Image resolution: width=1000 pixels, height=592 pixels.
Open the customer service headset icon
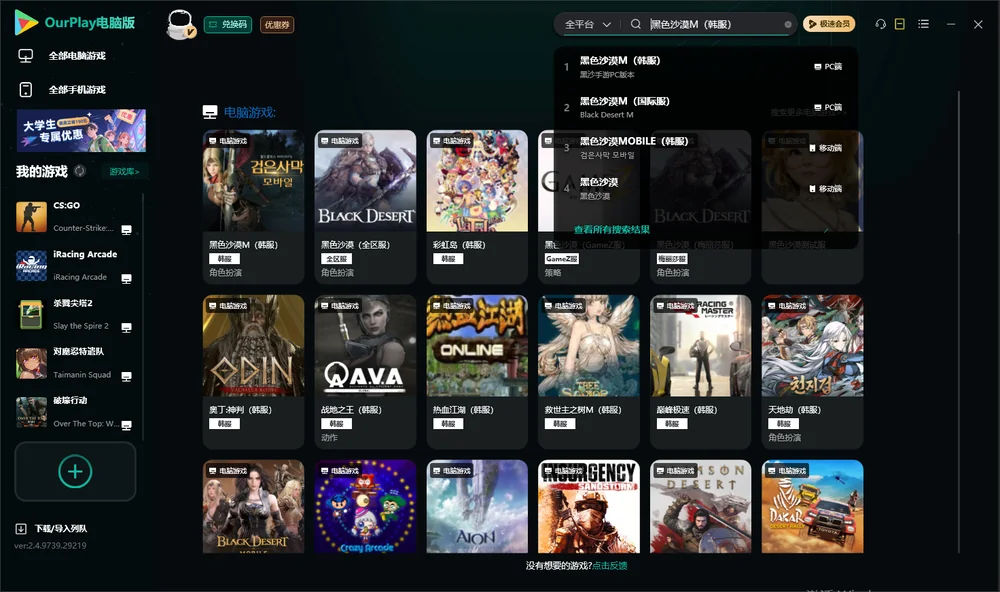(x=880, y=24)
